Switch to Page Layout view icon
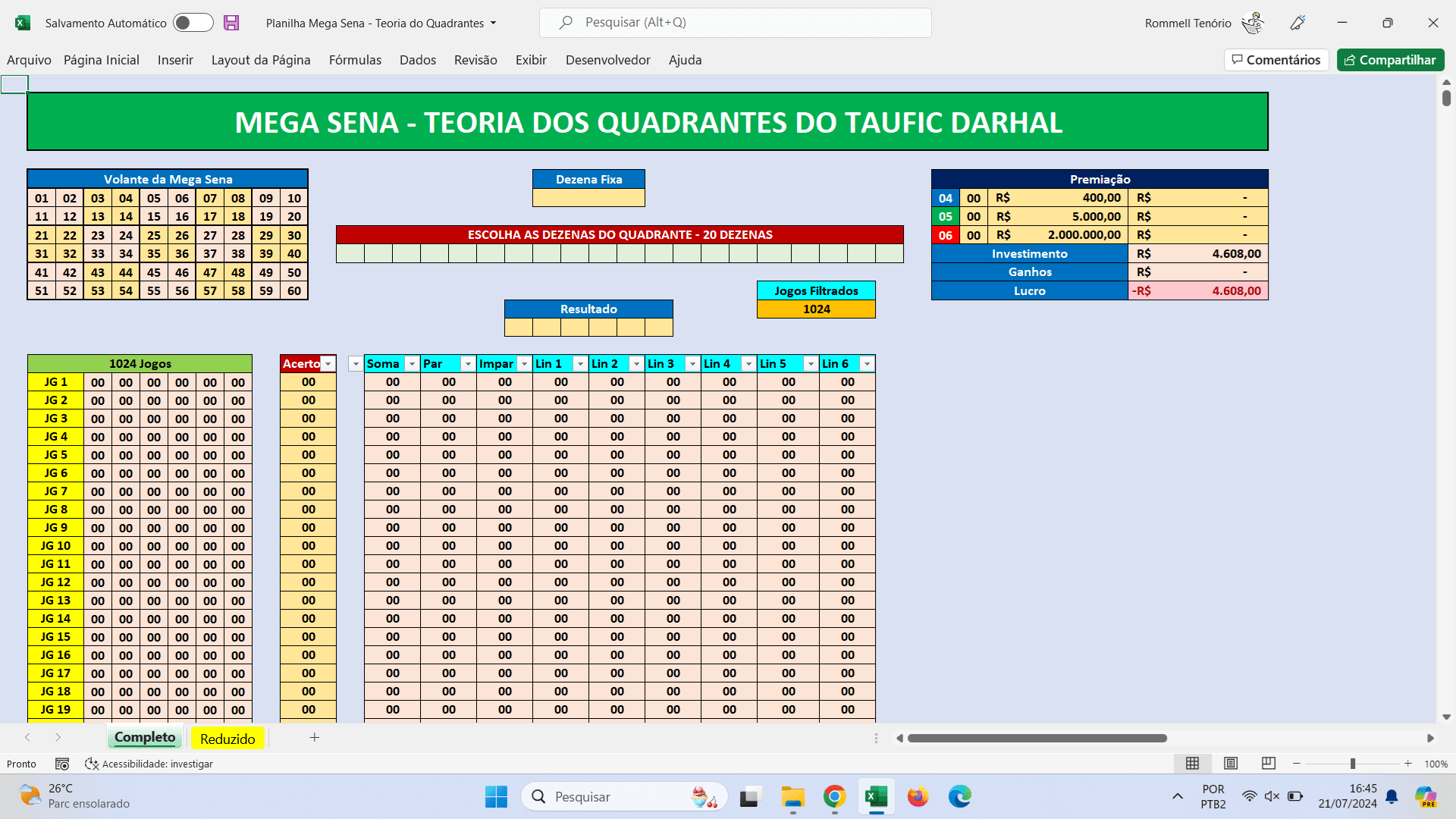Screen dimensions: 1456x819 [1231, 764]
